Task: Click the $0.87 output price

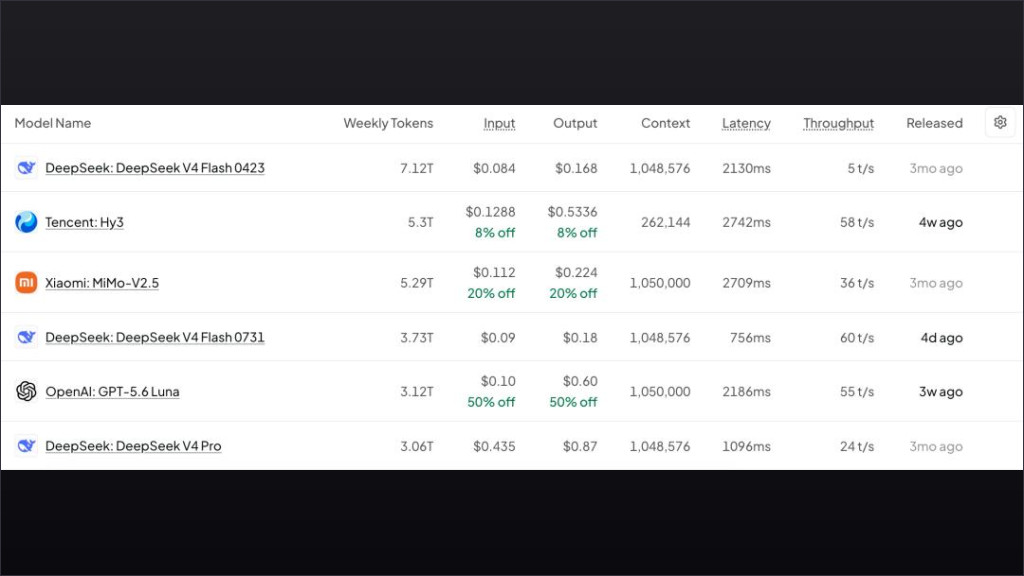Action: click(580, 446)
